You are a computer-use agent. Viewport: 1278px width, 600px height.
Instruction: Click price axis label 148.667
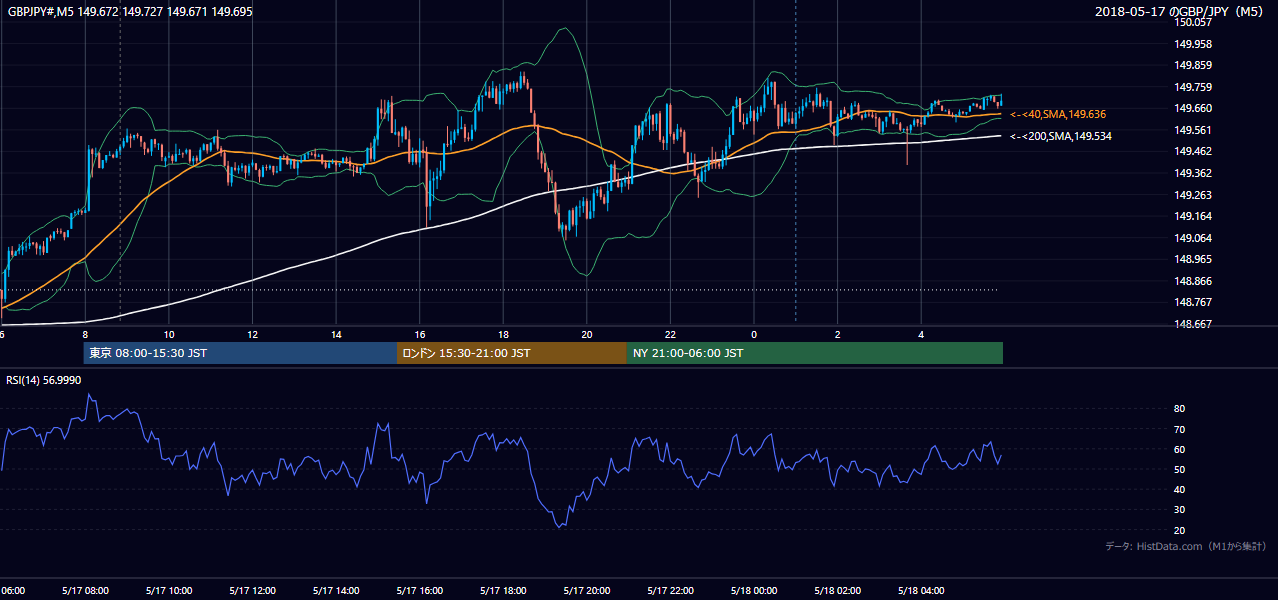[1194, 324]
